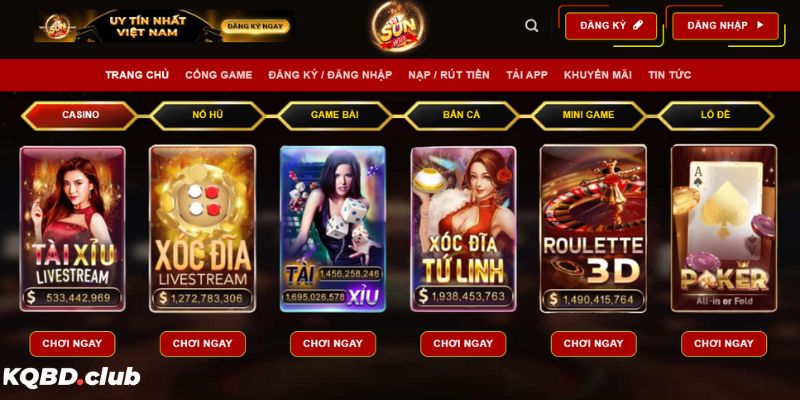Open the Khuyến Mãi menu item
This screenshot has height=400, width=800.
[597, 75]
